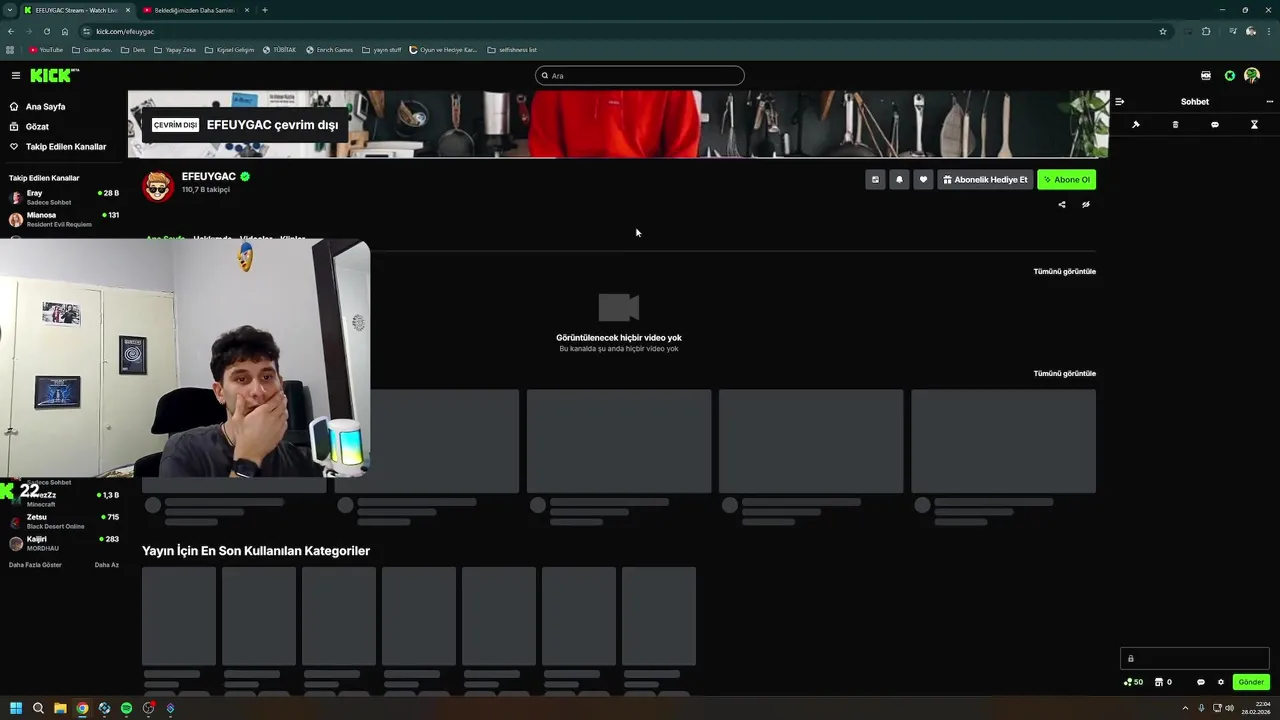This screenshot has width=1280, height=720.
Task: Click the verified badge next to EFEUYGAC
Action: click(245, 176)
